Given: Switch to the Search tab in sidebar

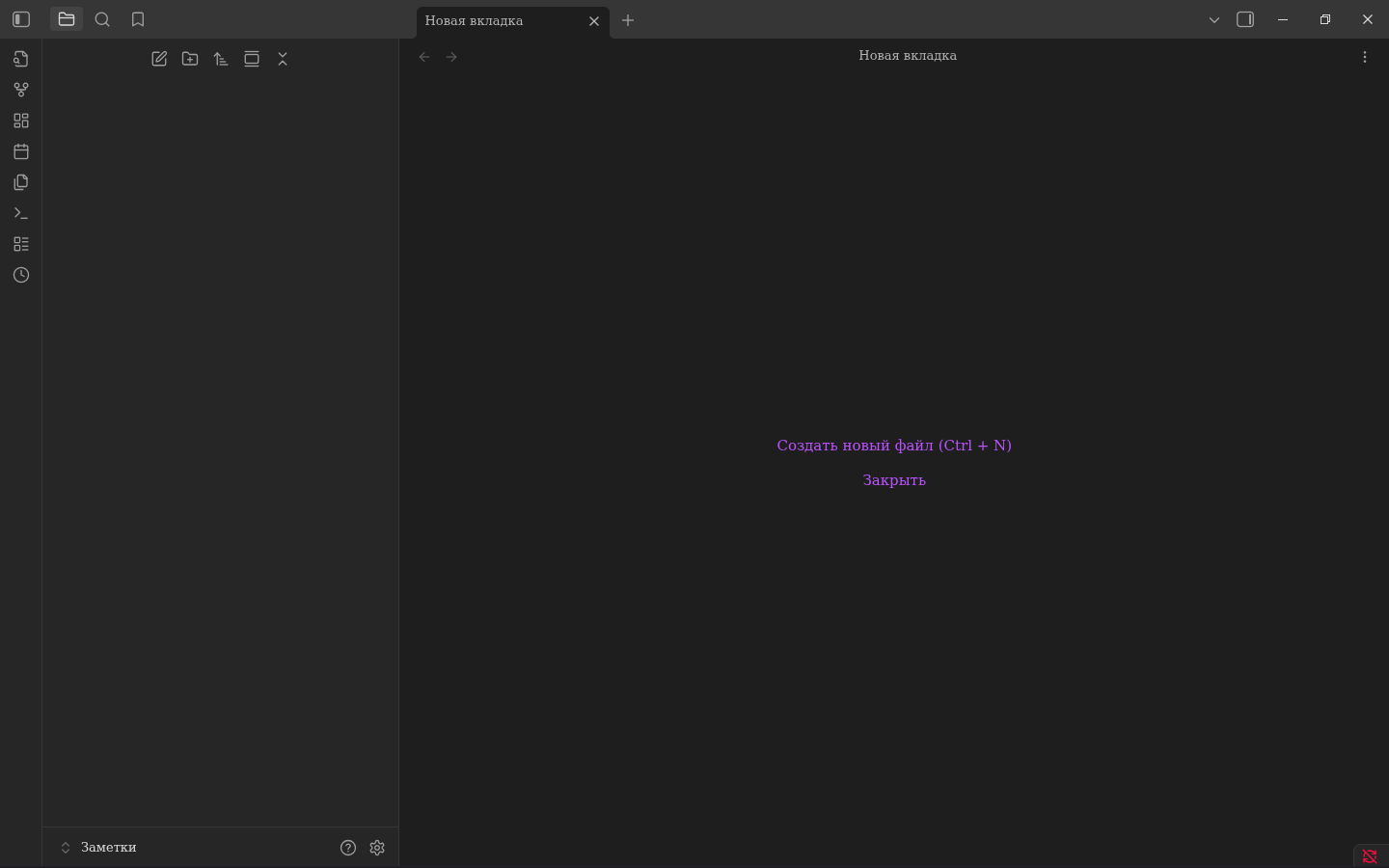Looking at the screenshot, I should click(x=102, y=19).
